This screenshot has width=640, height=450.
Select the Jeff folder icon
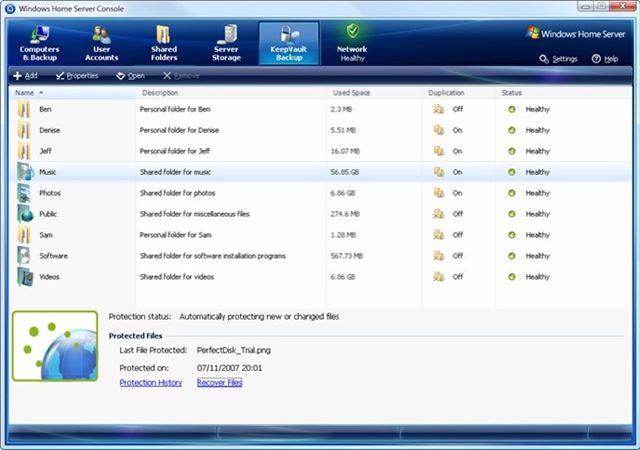[x=24, y=151]
